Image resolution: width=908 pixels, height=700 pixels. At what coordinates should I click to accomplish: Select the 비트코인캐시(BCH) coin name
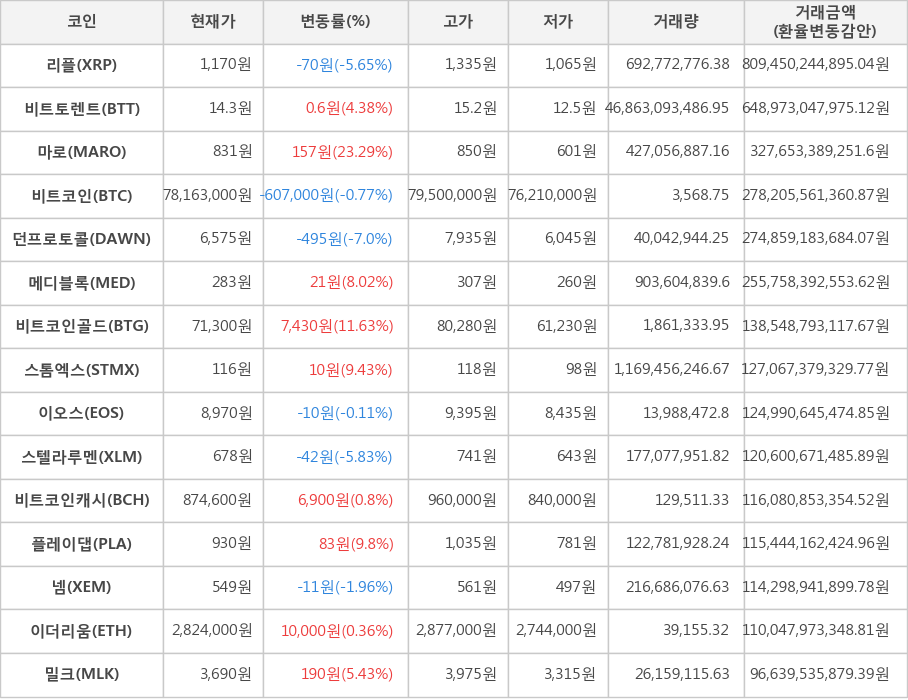coord(82,500)
